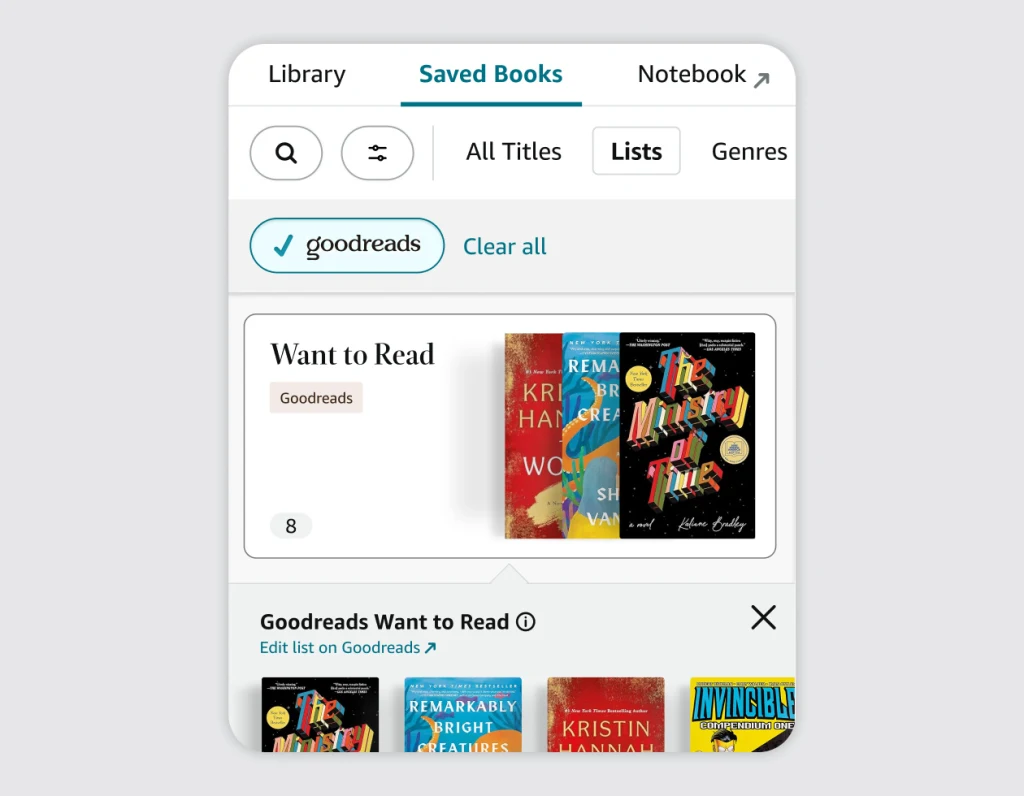Image resolution: width=1024 pixels, height=796 pixels.
Task: Click arrow icon next to Edit list on Goodreads
Action: [430, 648]
